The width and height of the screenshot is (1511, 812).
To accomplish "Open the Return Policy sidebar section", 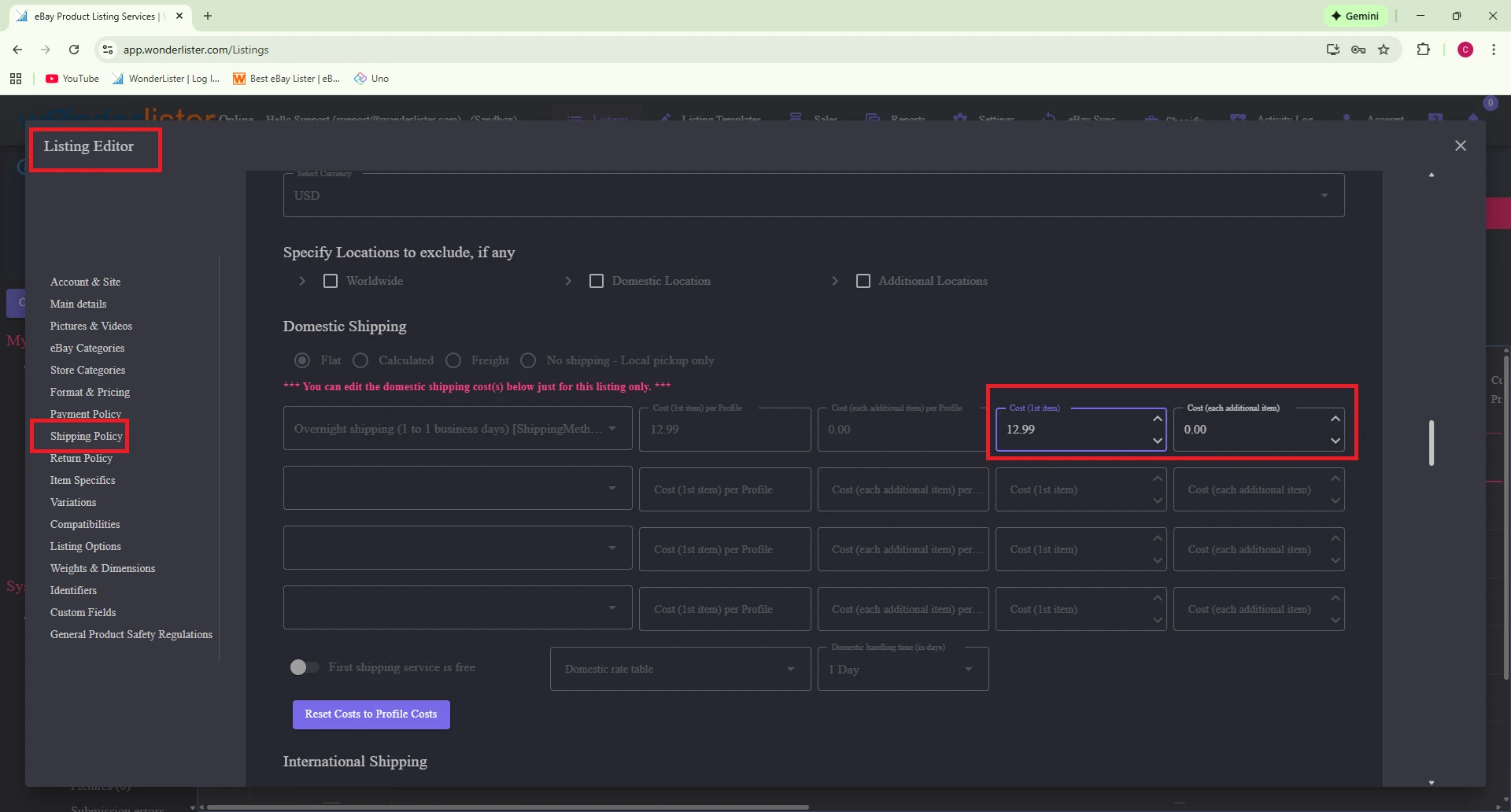I will pos(81,458).
